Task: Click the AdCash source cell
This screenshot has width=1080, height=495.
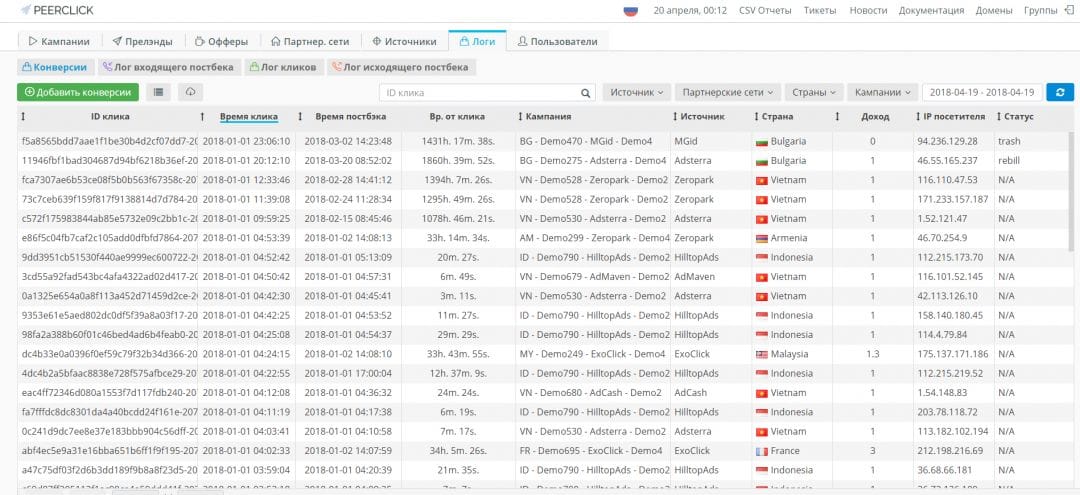Action: pyautogui.click(x=691, y=393)
